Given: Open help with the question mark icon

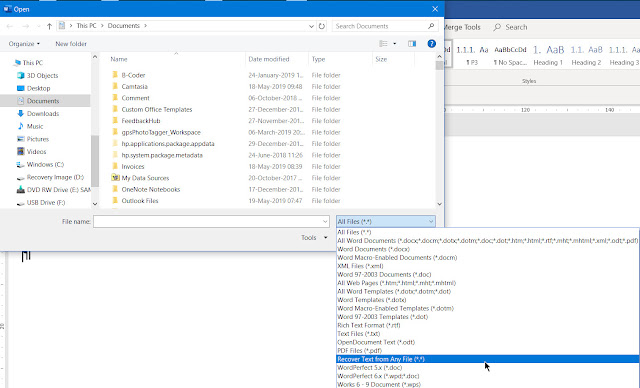Looking at the screenshot, I should [x=431, y=44].
